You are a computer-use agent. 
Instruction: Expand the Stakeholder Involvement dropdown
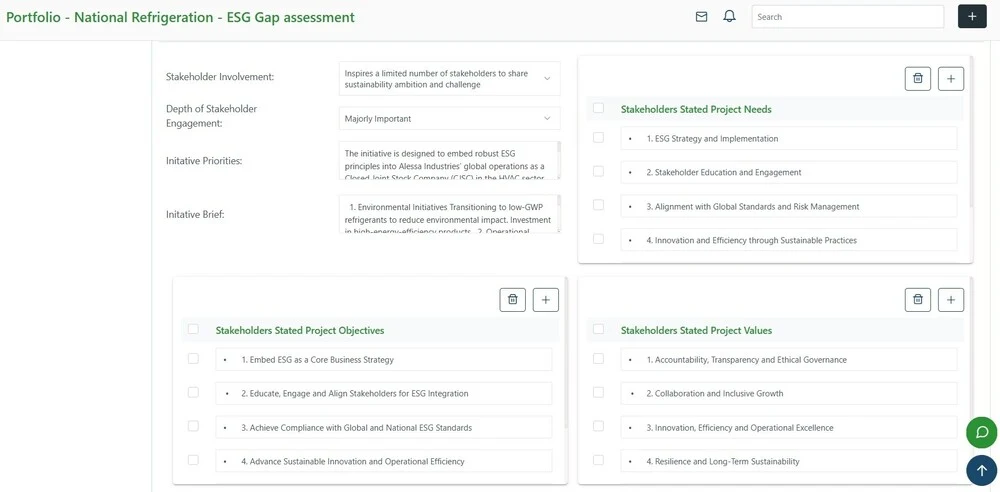pos(449,78)
